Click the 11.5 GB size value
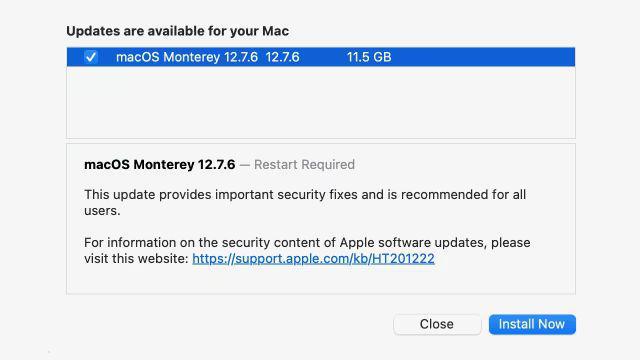The image size is (640, 360). [369, 57]
